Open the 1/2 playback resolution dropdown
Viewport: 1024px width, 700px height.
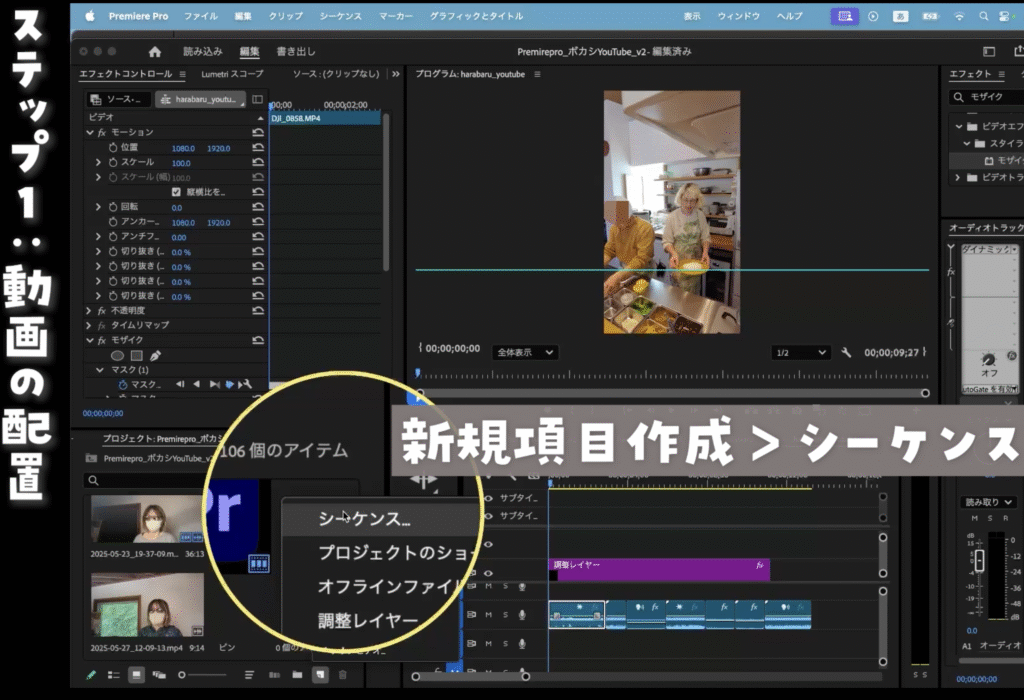(x=801, y=353)
